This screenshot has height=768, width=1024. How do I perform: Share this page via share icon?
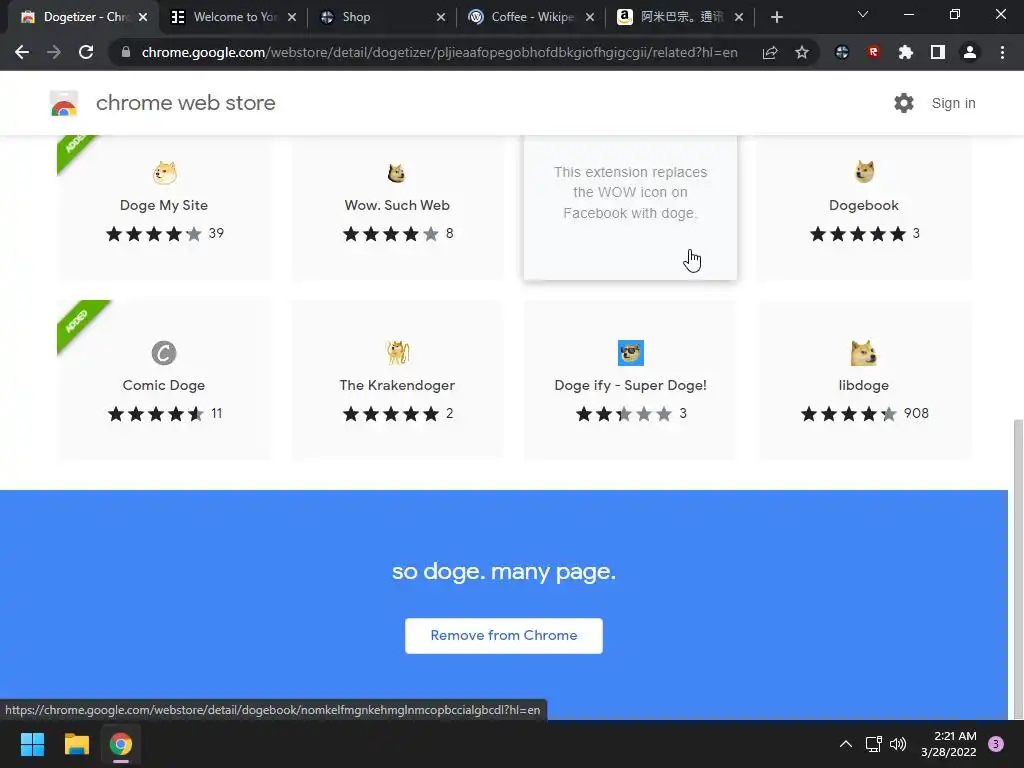coord(770,52)
